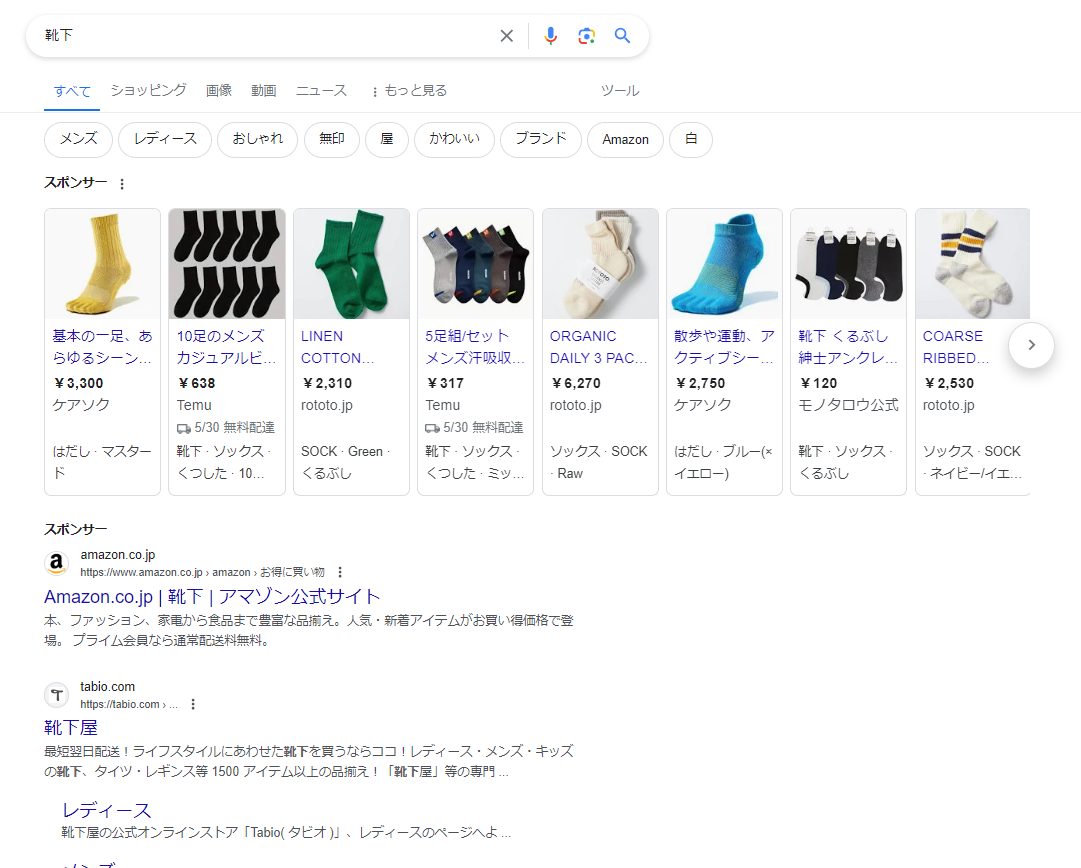The image size is (1081, 868).
Task: Open the green linen cotton socks image
Action: coord(352,264)
